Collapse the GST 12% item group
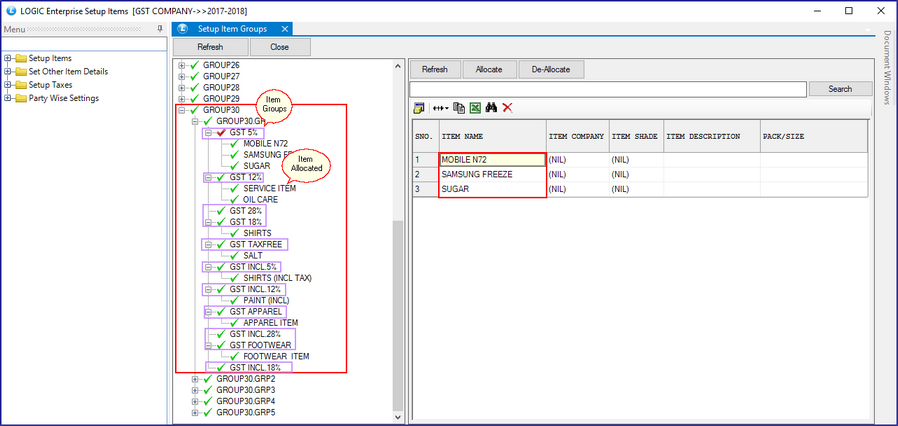 coord(208,178)
